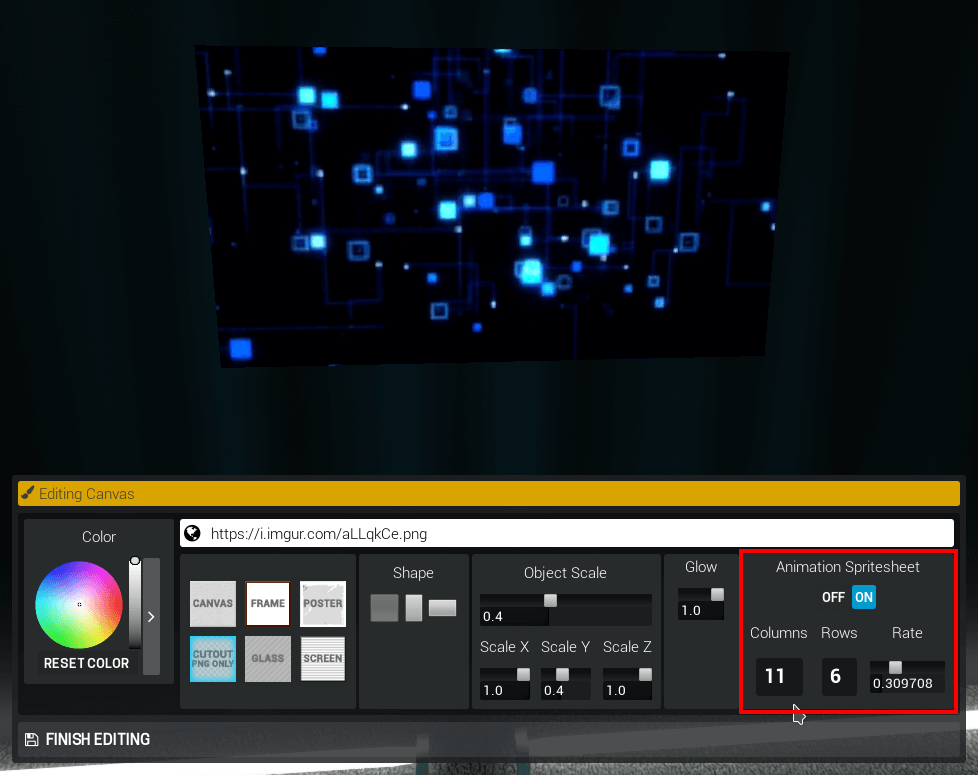The height and width of the screenshot is (775, 978).
Task: Turn Animation Spritesheet ON
Action: [864, 598]
